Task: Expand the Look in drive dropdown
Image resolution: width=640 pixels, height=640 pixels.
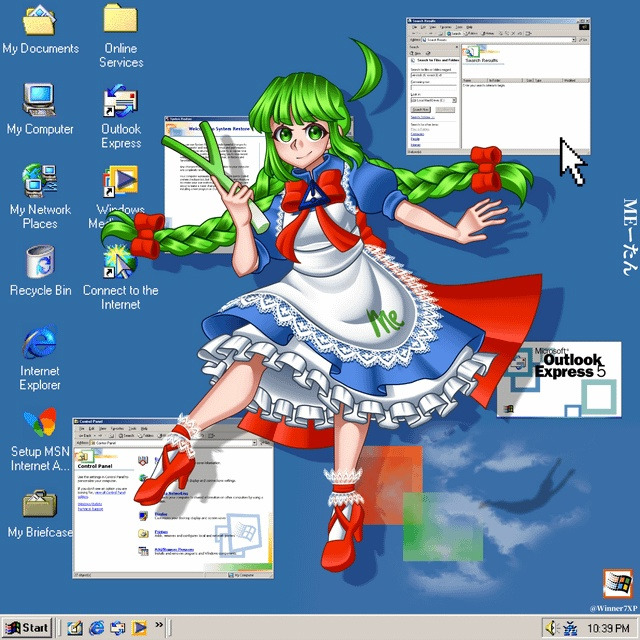Action: (x=454, y=100)
